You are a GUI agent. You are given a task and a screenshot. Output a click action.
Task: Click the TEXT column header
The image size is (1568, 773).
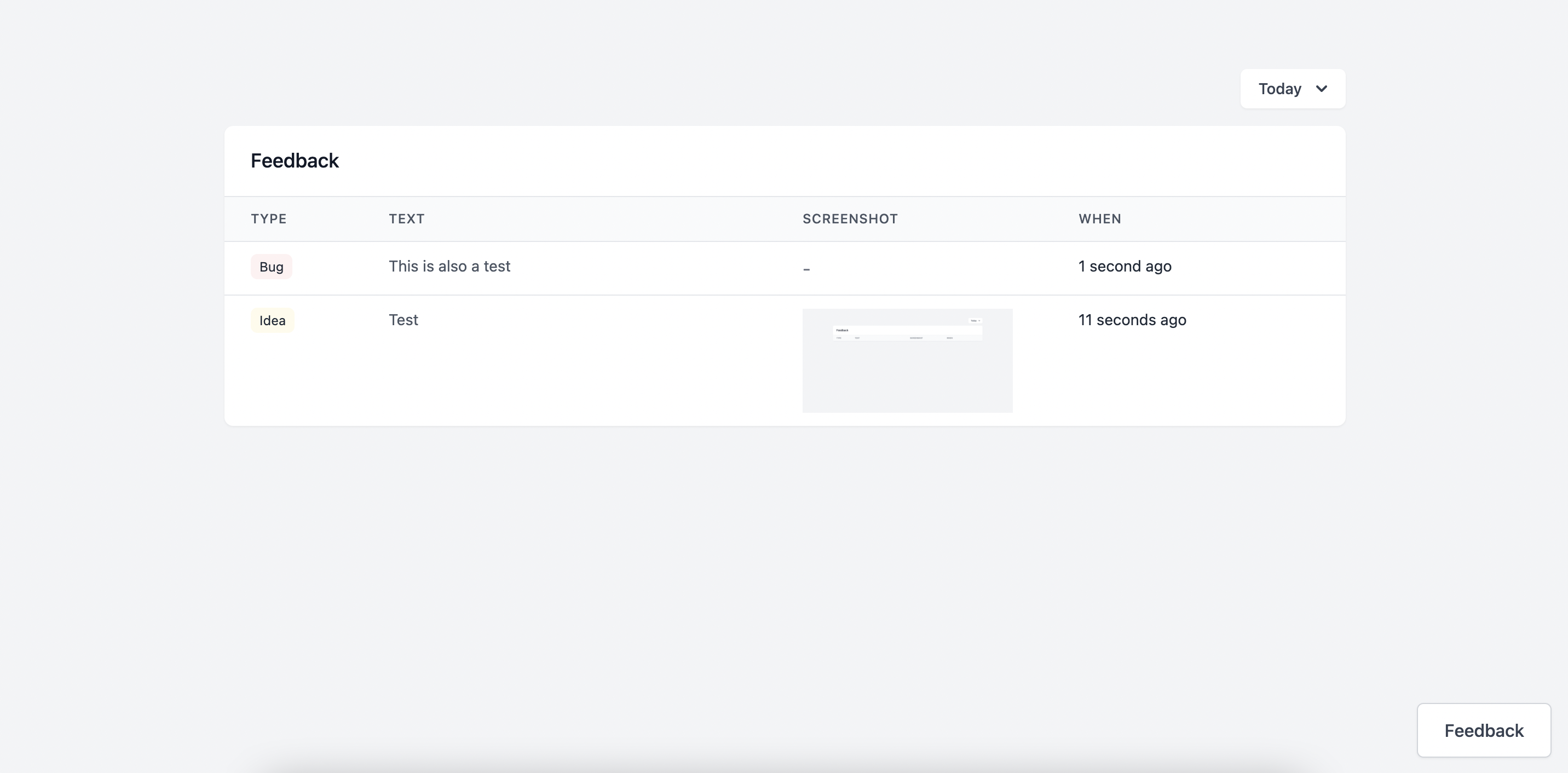coord(407,219)
